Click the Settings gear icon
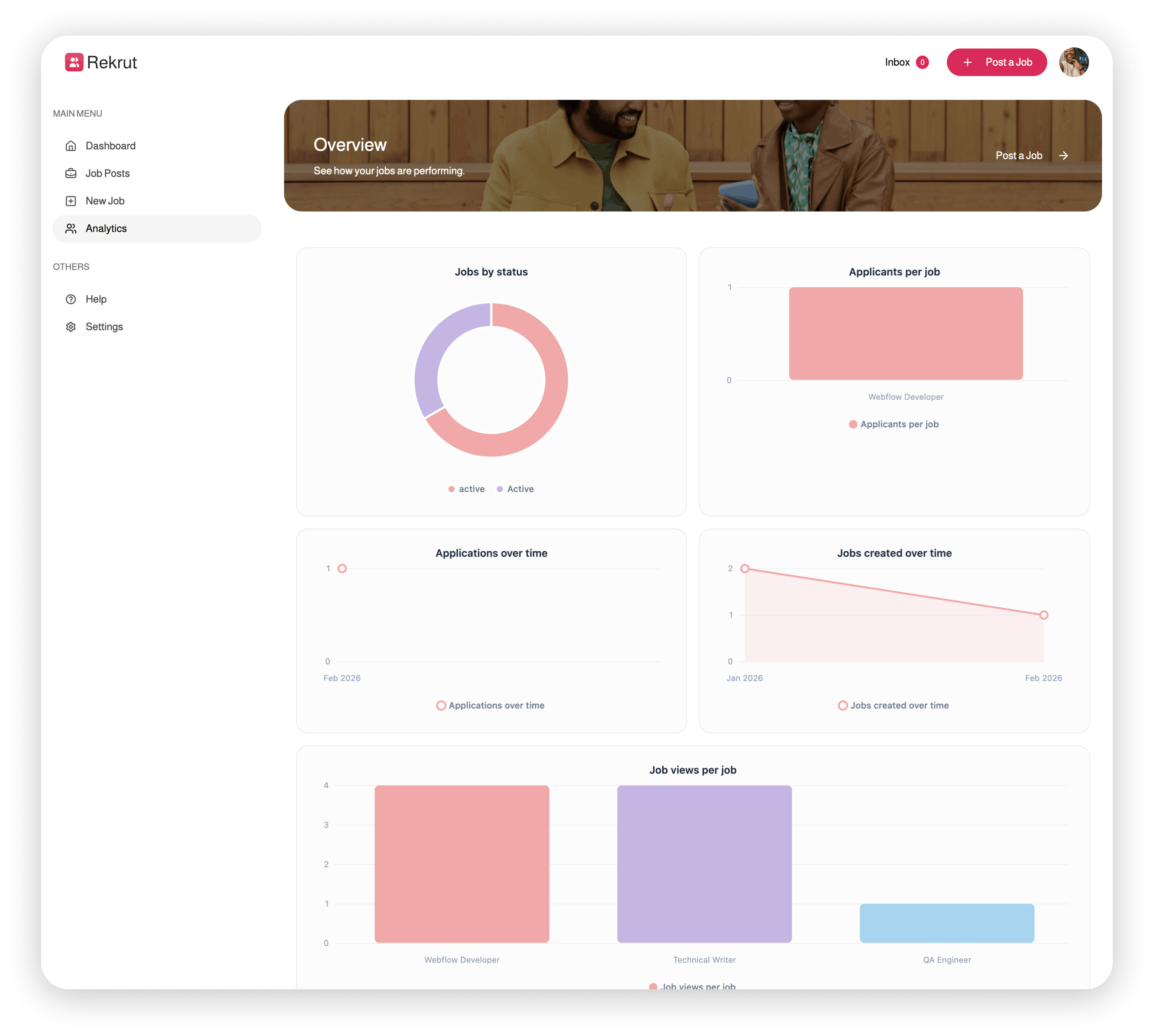Viewport: 1154px width, 1036px height. tap(71, 327)
